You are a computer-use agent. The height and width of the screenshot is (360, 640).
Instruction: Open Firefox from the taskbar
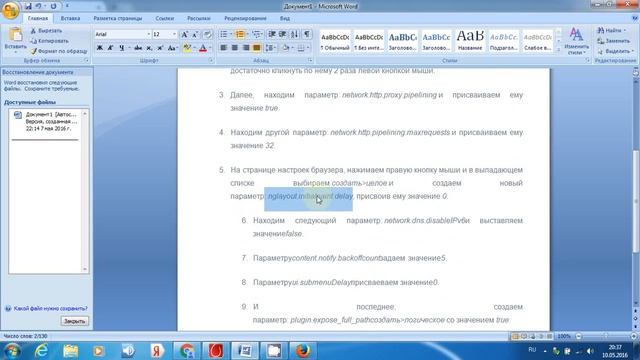pyautogui.click(x=302, y=351)
